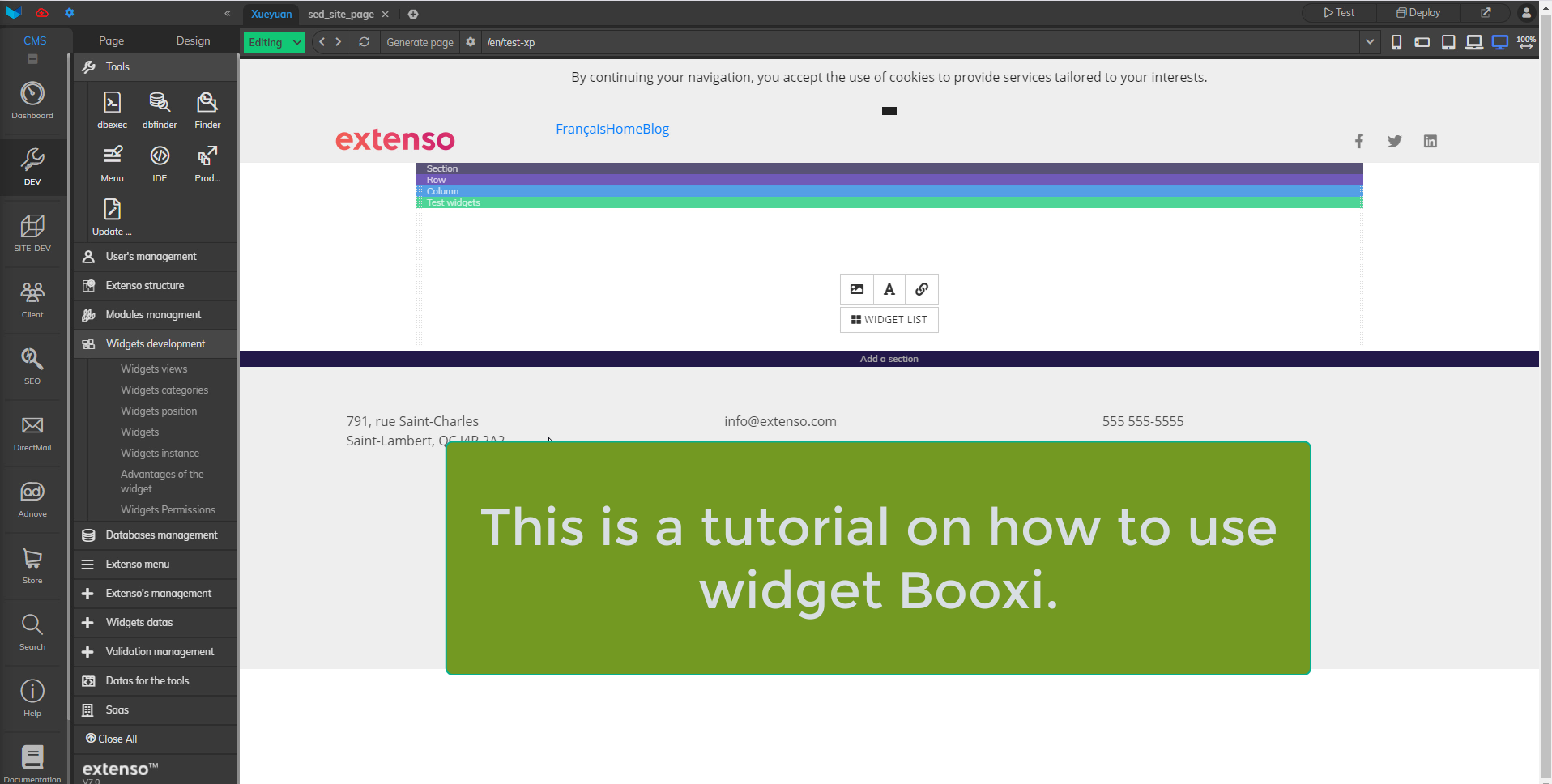
Task: Click the Generate page button
Action: pos(420,42)
